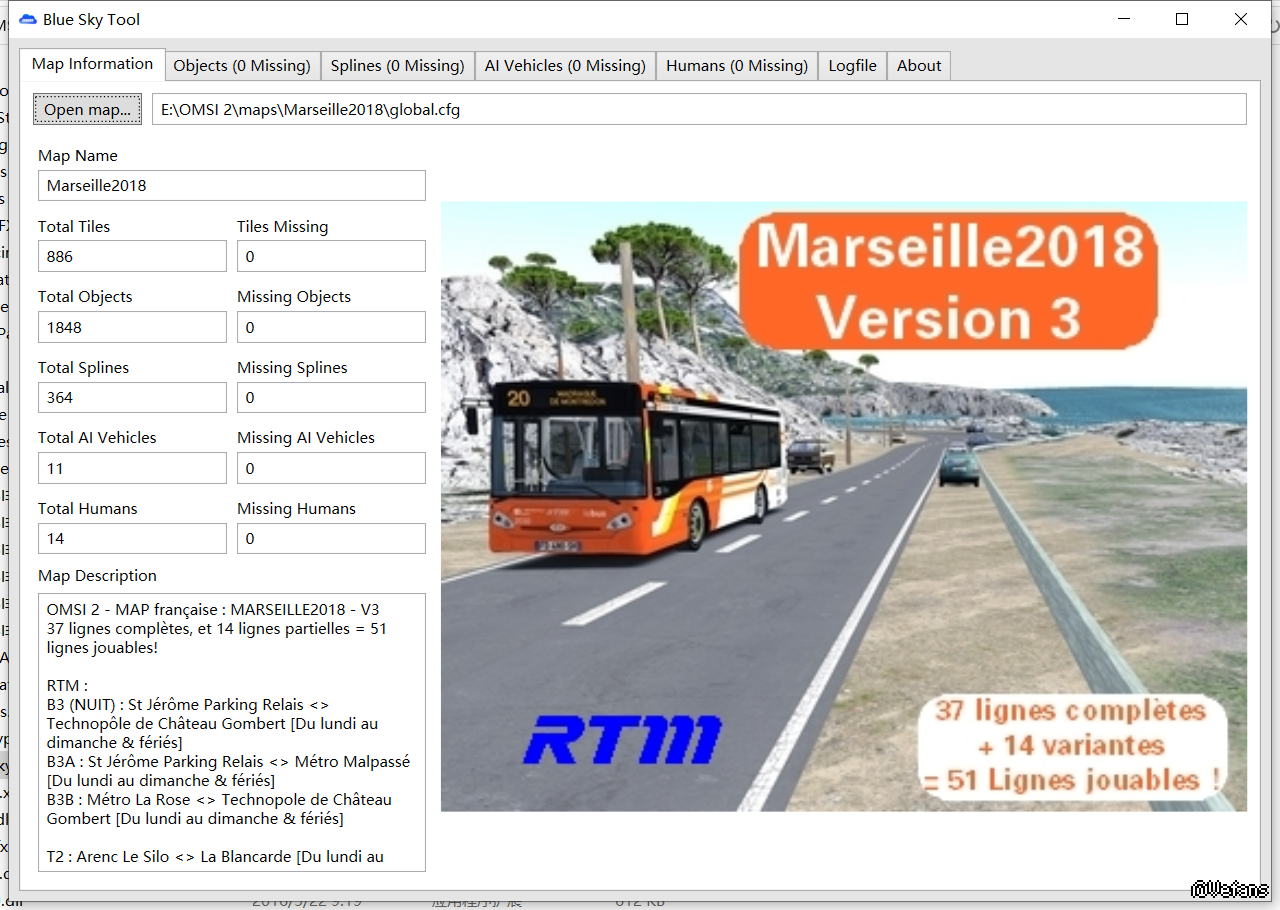Image resolution: width=1280 pixels, height=910 pixels.
Task: Focus the Total Splines value field
Action: click(x=132, y=397)
